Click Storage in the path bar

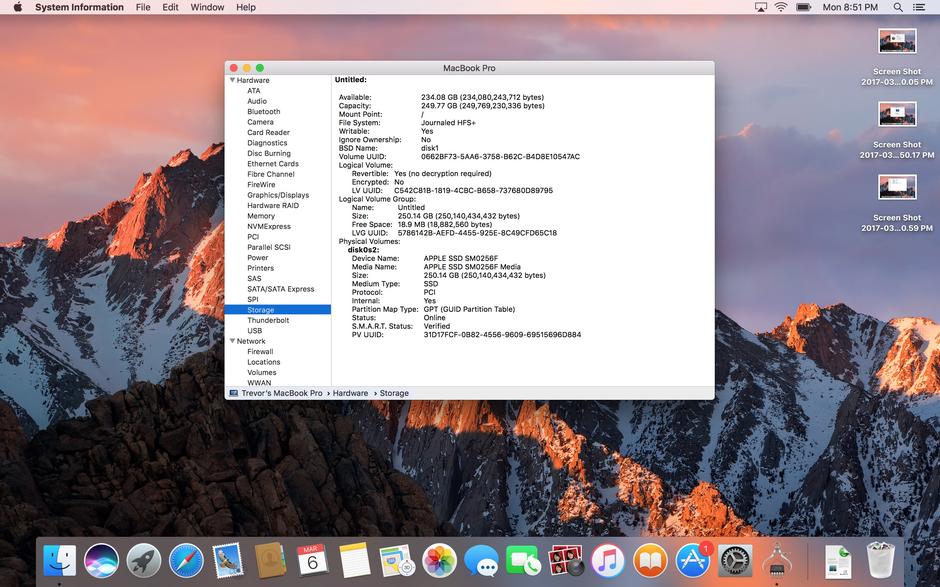pyautogui.click(x=394, y=393)
